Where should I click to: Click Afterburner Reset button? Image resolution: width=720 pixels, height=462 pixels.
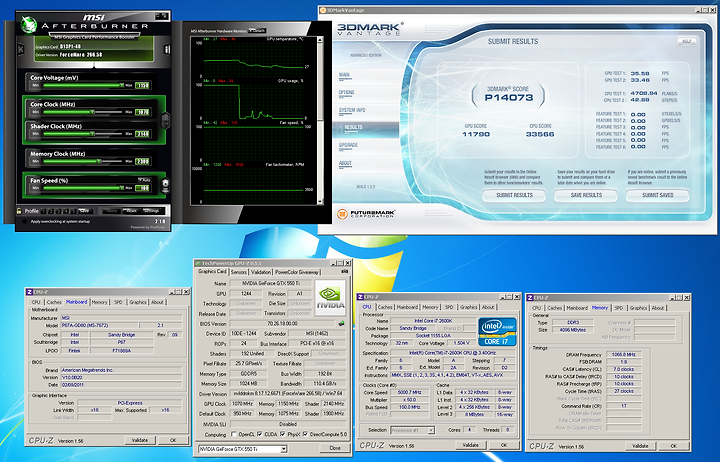coord(132,211)
